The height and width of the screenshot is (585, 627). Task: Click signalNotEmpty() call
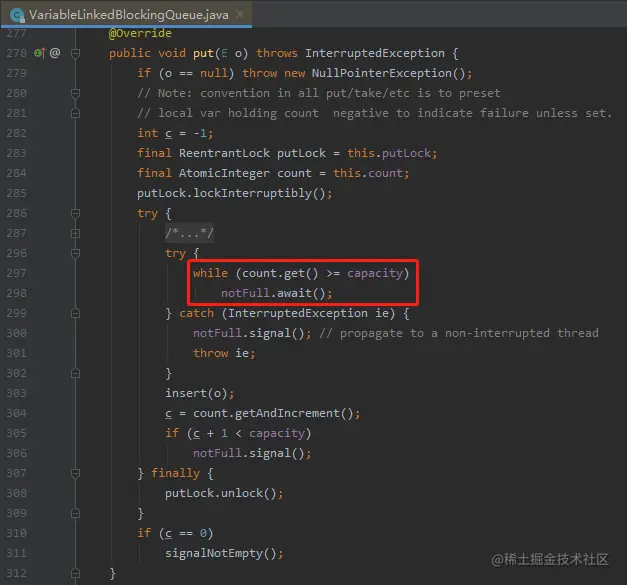(x=224, y=553)
